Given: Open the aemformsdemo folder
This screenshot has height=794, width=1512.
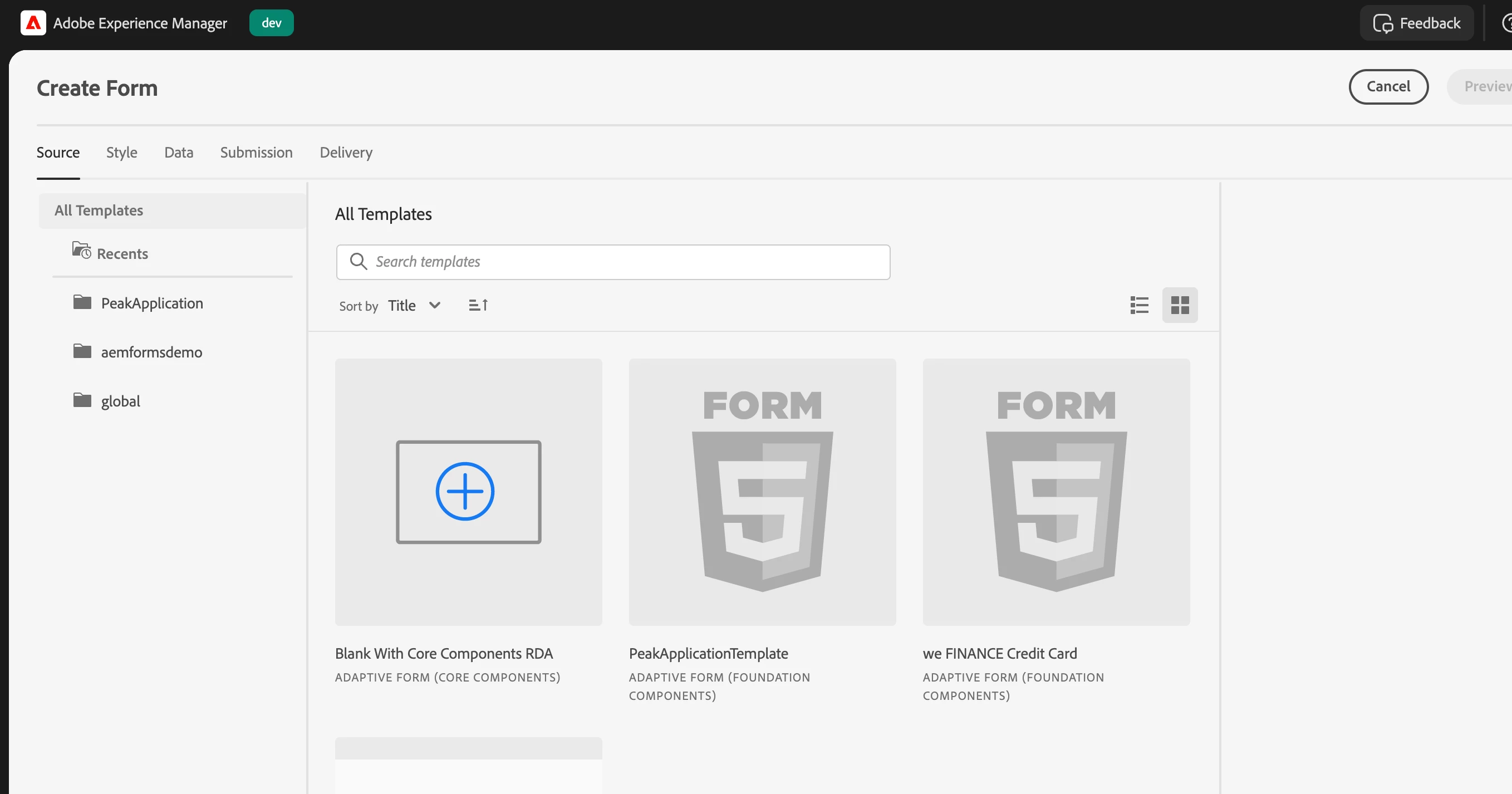Looking at the screenshot, I should click(x=151, y=352).
